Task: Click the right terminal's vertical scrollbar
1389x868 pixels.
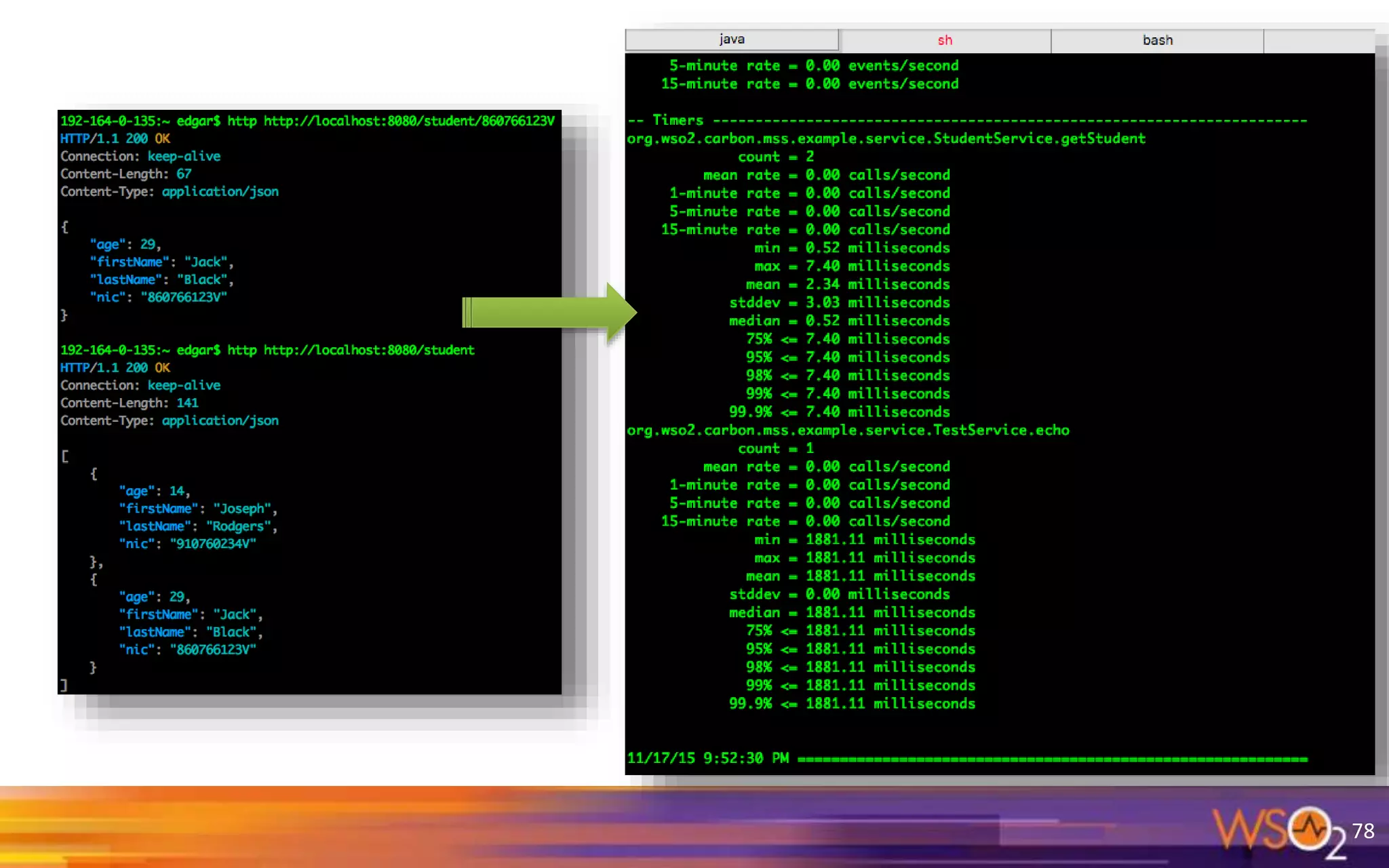Action: pyautogui.click(x=1381, y=407)
